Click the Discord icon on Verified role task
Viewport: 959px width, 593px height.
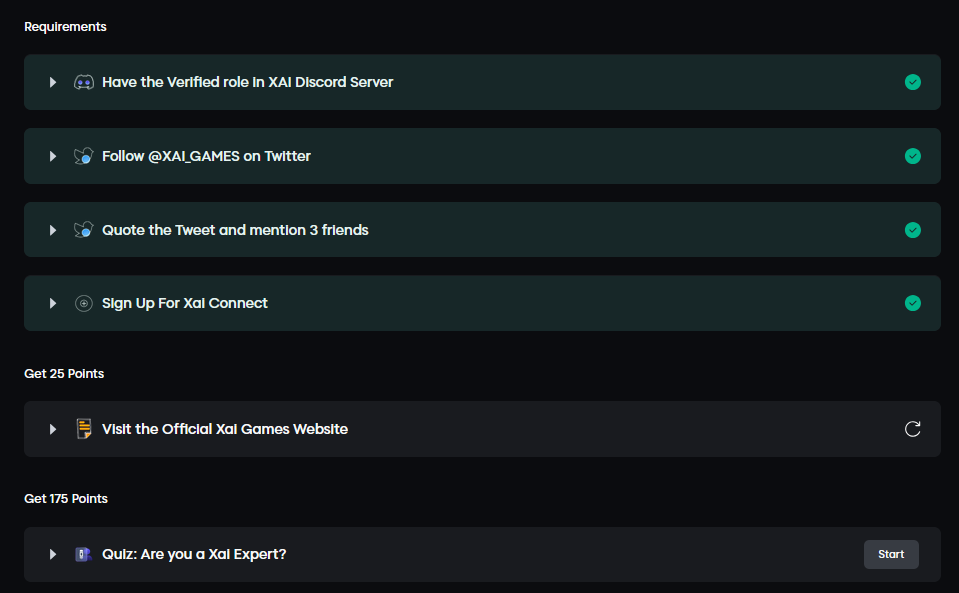84,82
